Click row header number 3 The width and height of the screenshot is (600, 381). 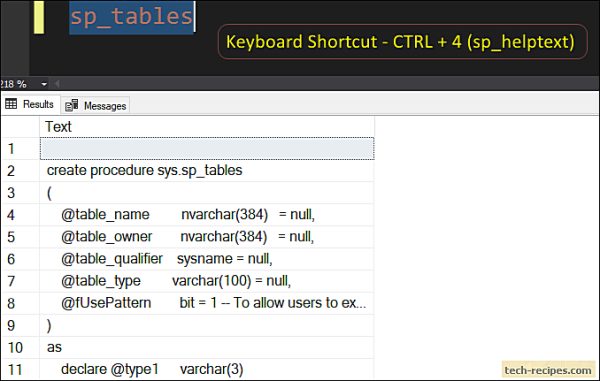point(20,193)
